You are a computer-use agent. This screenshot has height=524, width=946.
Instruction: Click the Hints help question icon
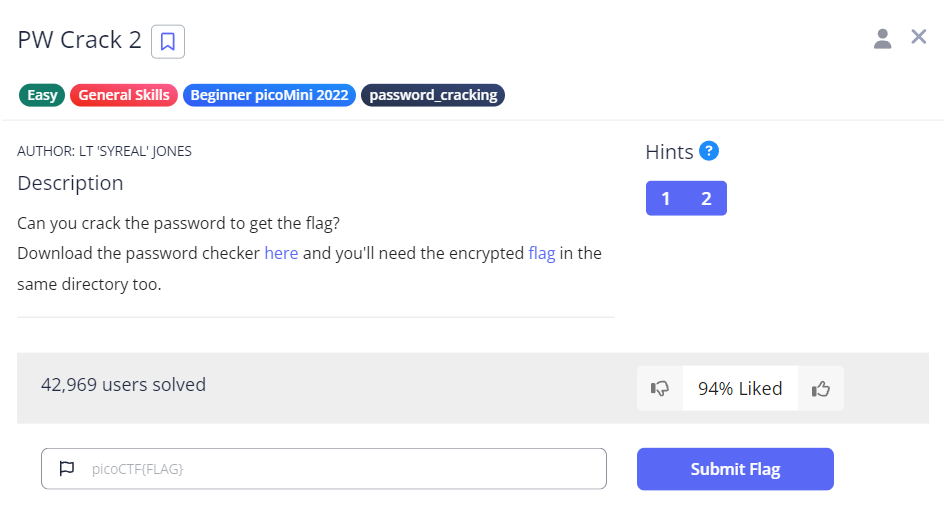click(x=709, y=151)
